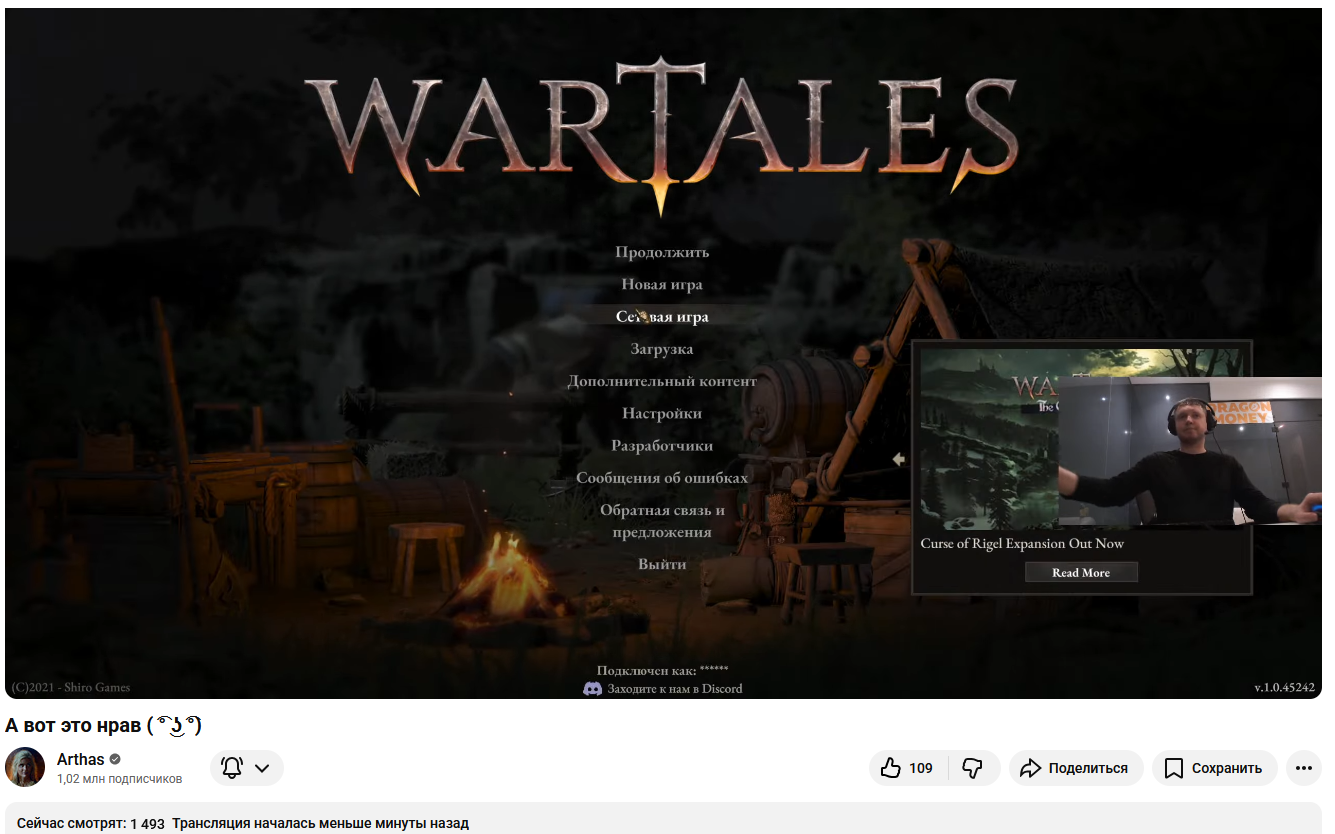1335x834 pixels.
Task: Click the (C)2021 - Shiro Games text
Action: 70,688
